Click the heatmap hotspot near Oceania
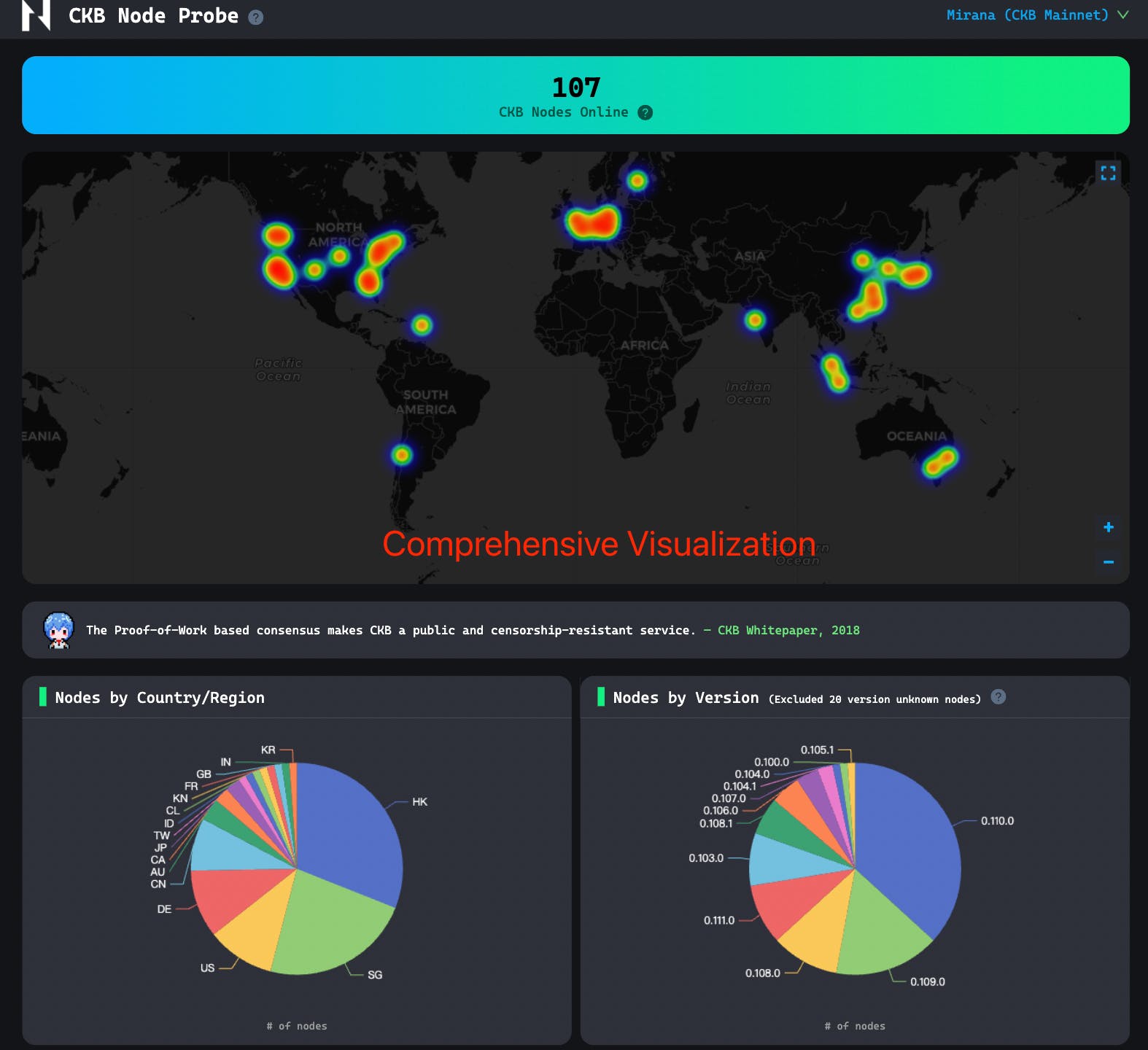Screen dimensions: 1148x1050 939,462
